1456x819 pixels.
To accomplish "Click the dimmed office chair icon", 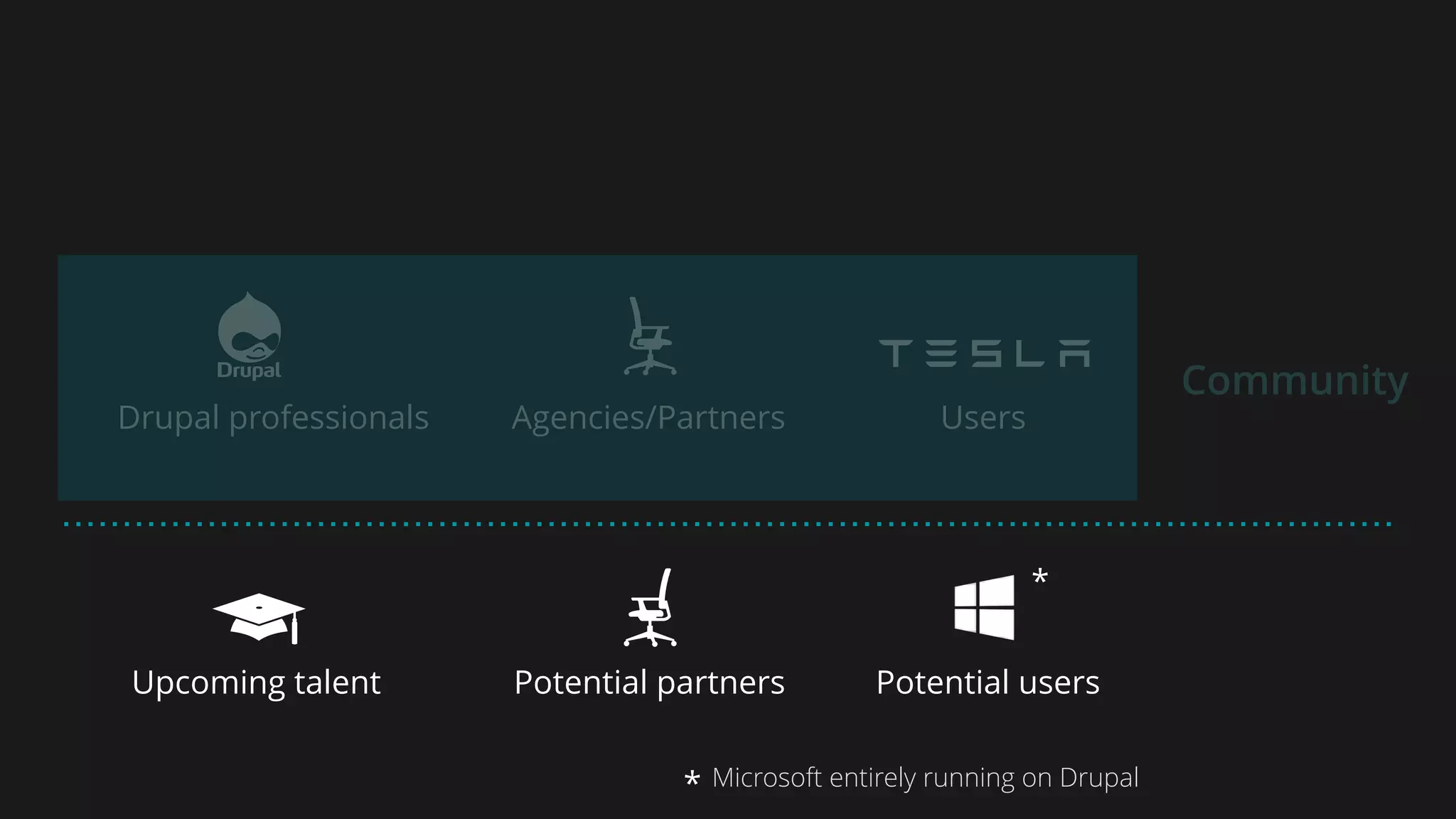I will click(x=650, y=336).
